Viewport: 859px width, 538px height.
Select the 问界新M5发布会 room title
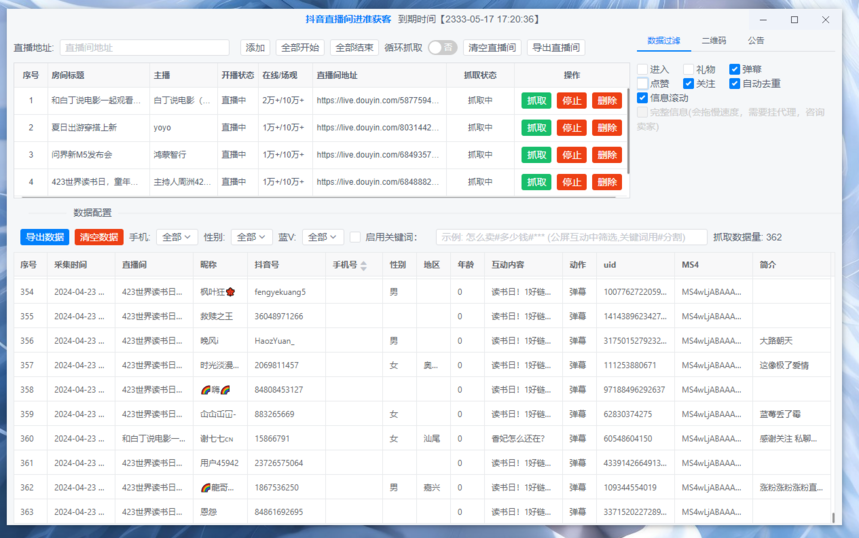pyautogui.click(x=82, y=155)
